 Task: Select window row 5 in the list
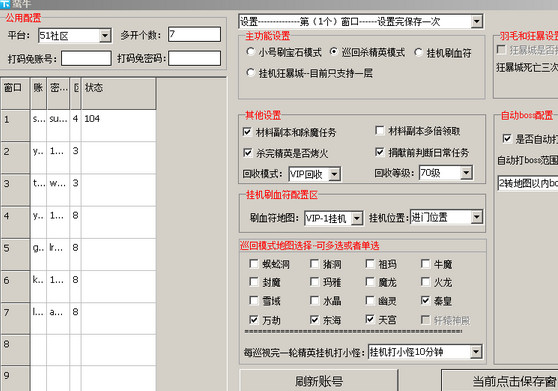[x=78, y=254]
